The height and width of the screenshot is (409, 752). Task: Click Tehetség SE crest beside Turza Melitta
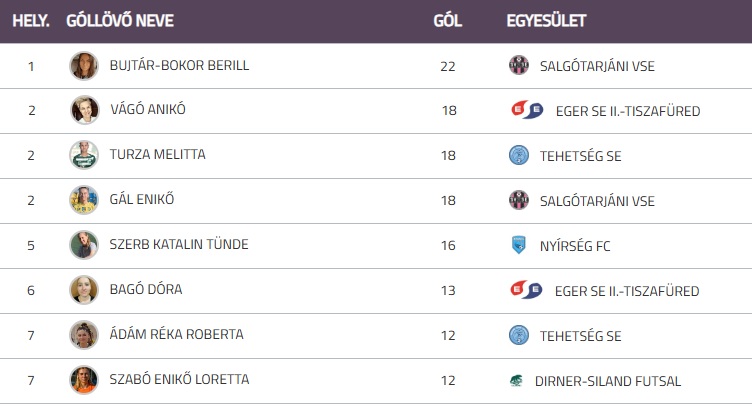518,155
